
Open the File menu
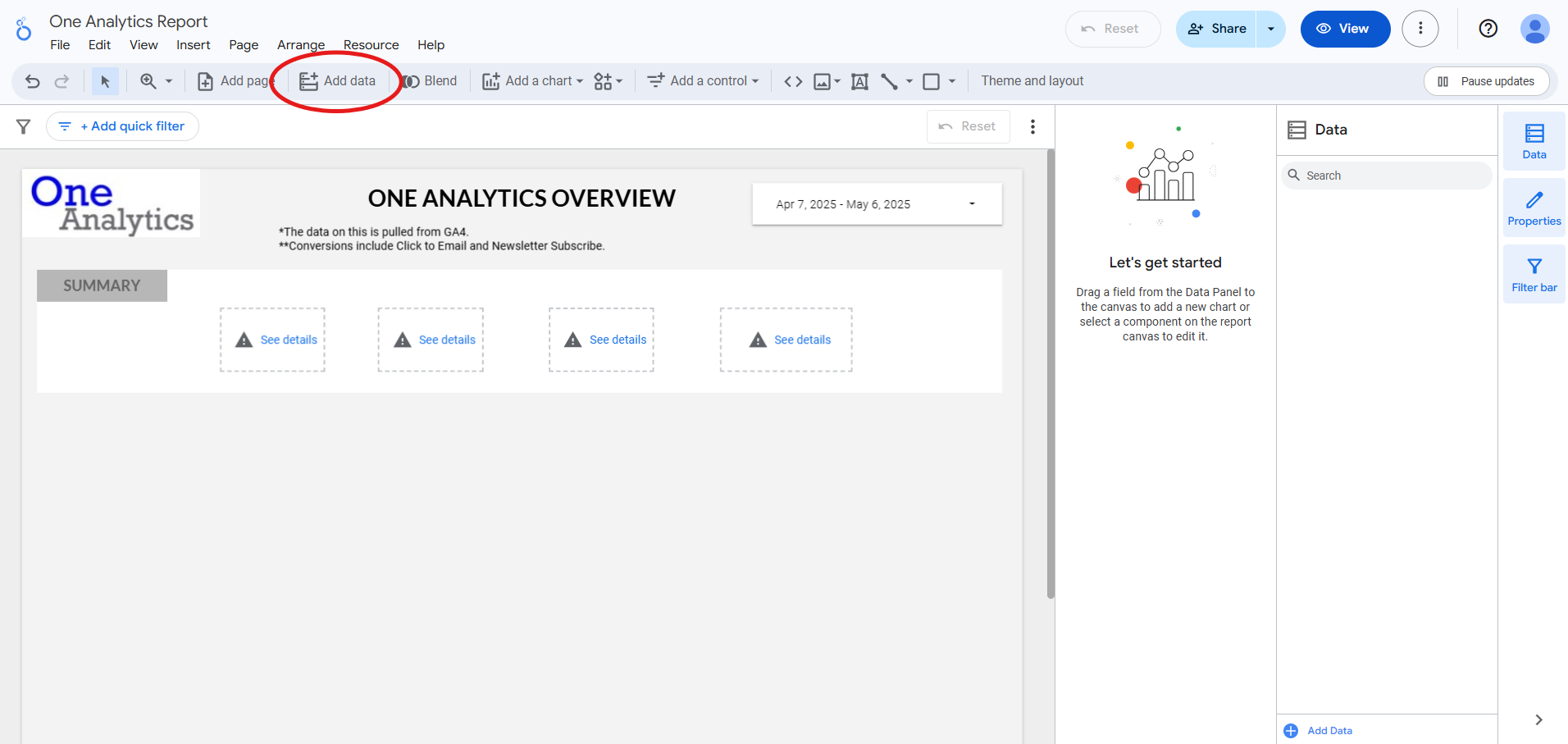[60, 45]
